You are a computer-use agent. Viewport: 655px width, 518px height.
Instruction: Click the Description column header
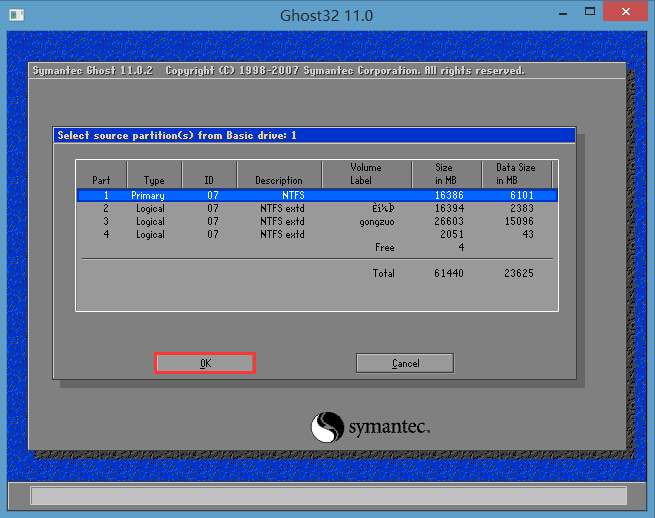click(x=279, y=175)
